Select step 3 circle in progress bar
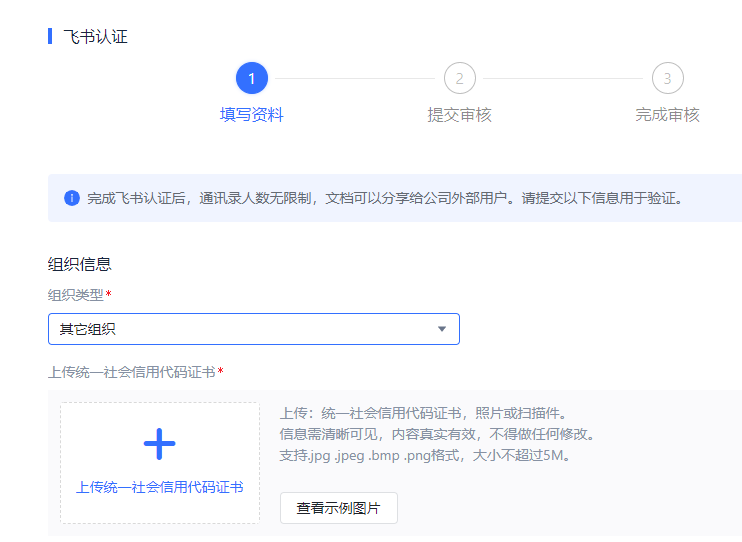This screenshot has width=742, height=542. click(668, 78)
